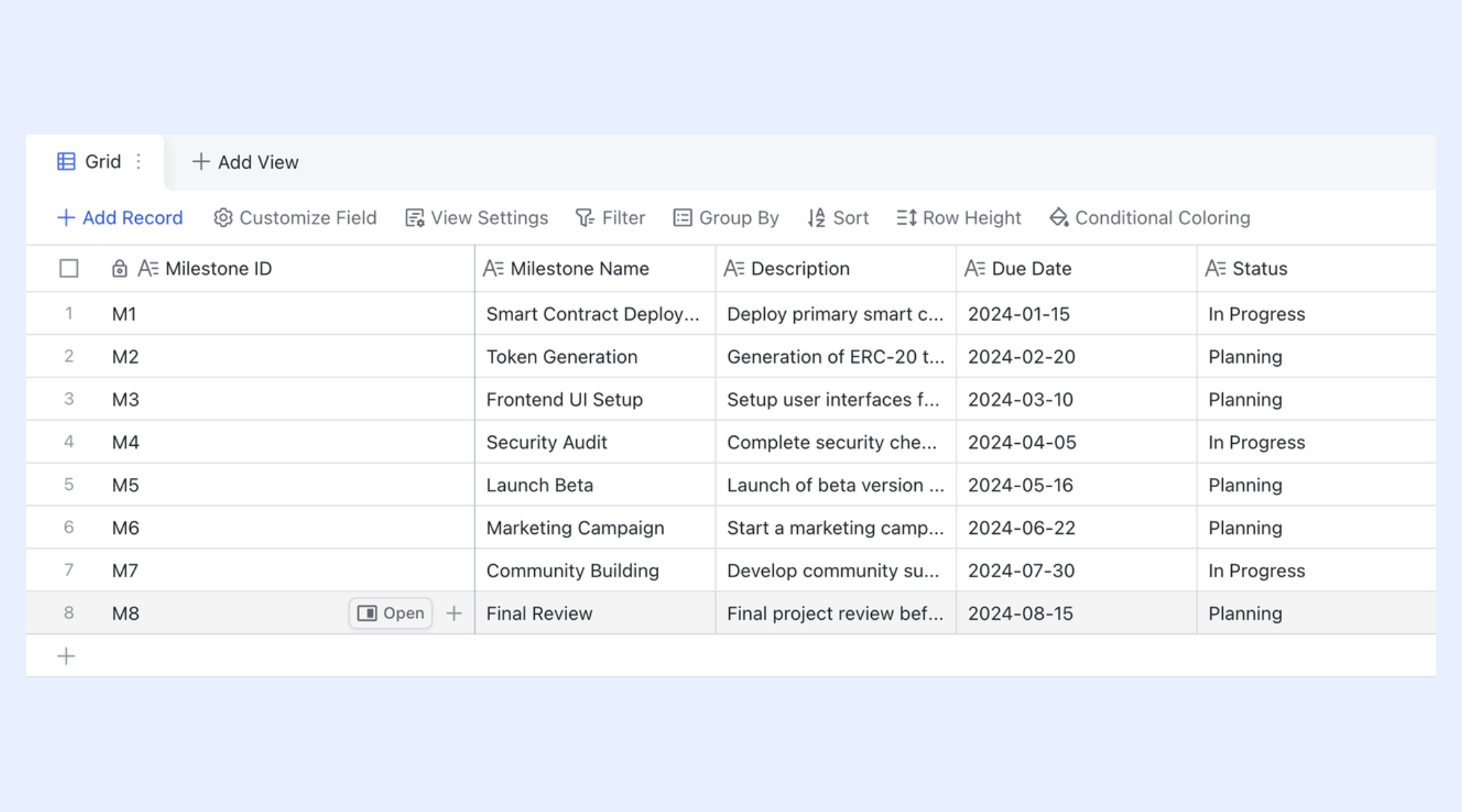Click the plus icon beside Add View
Viewport: 1462px width, 812px height.
pyautogui.click(x=200, y=162)
